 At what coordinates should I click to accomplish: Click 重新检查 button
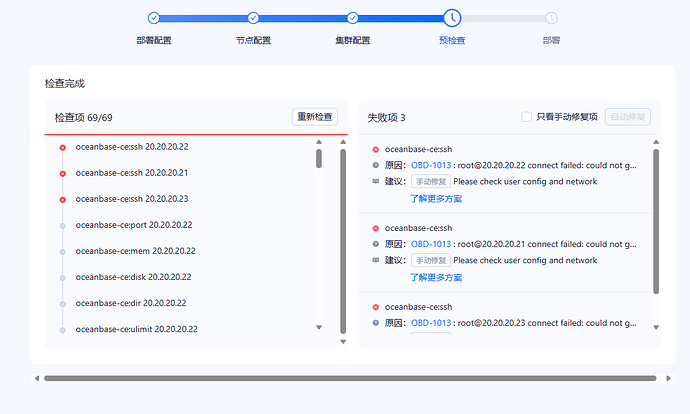315,117
